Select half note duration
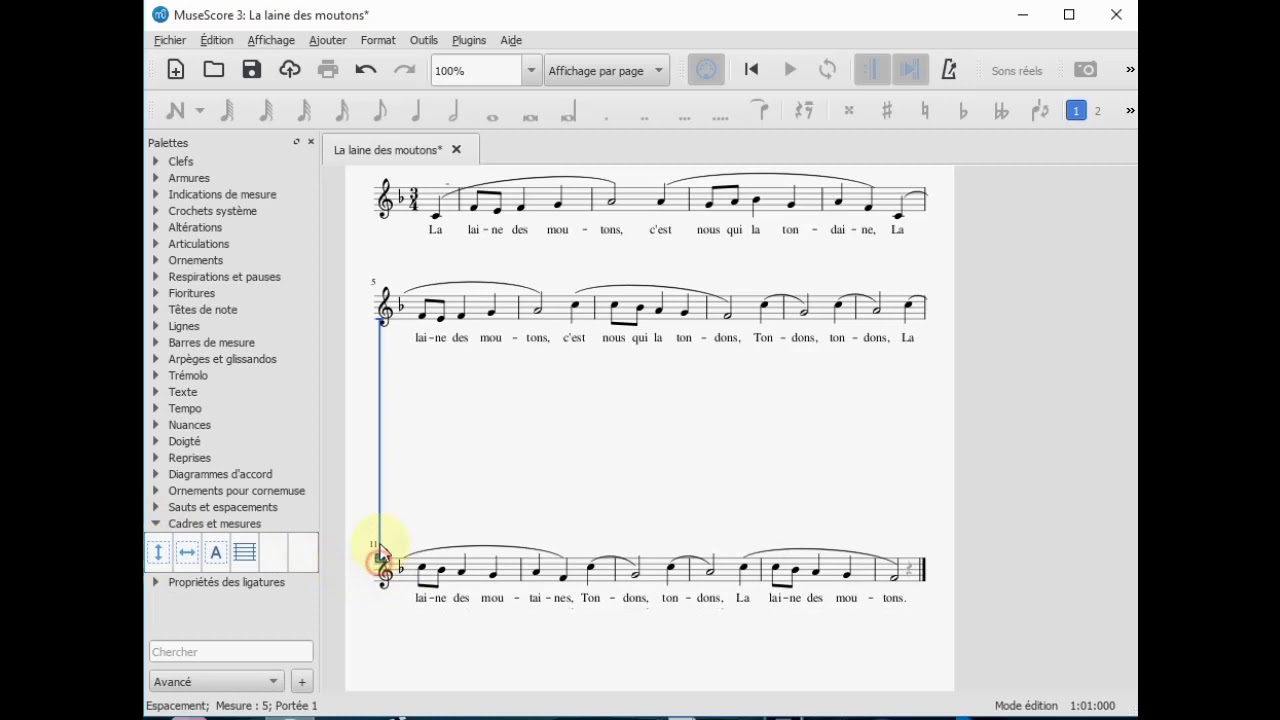 click(x=454, y=111)
